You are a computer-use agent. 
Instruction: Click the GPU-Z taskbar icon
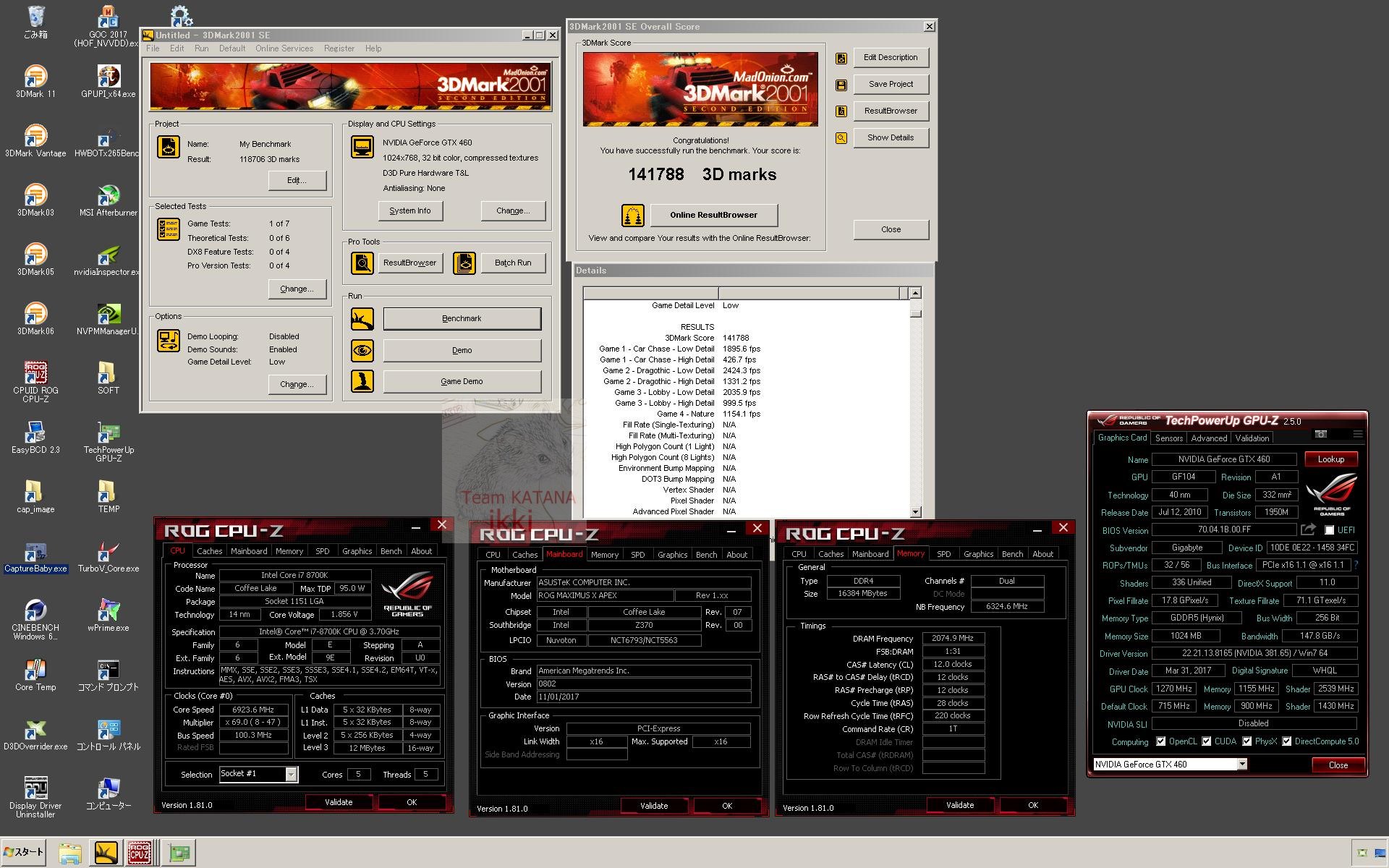(179, 853)
